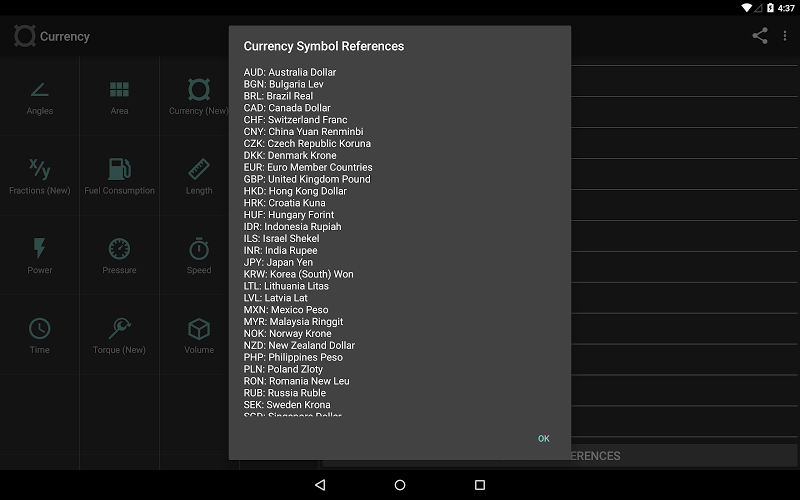Open the Fuel Consumption converter
This screenshot has width=800, height=500.
click(119, 176)
